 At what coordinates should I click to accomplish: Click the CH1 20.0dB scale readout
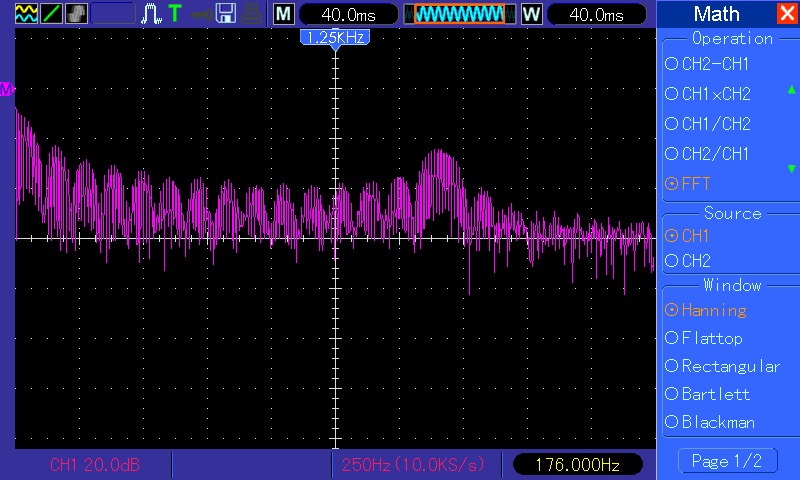pyautogui.click(x=95, y=465)
